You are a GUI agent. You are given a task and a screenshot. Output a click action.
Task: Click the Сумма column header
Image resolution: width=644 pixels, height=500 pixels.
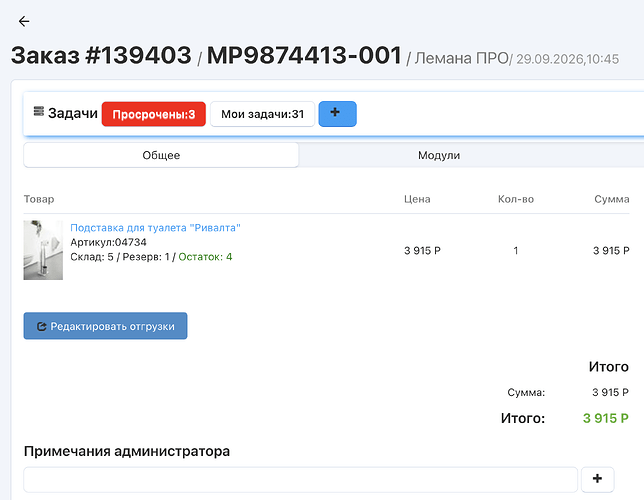[612, 199]
